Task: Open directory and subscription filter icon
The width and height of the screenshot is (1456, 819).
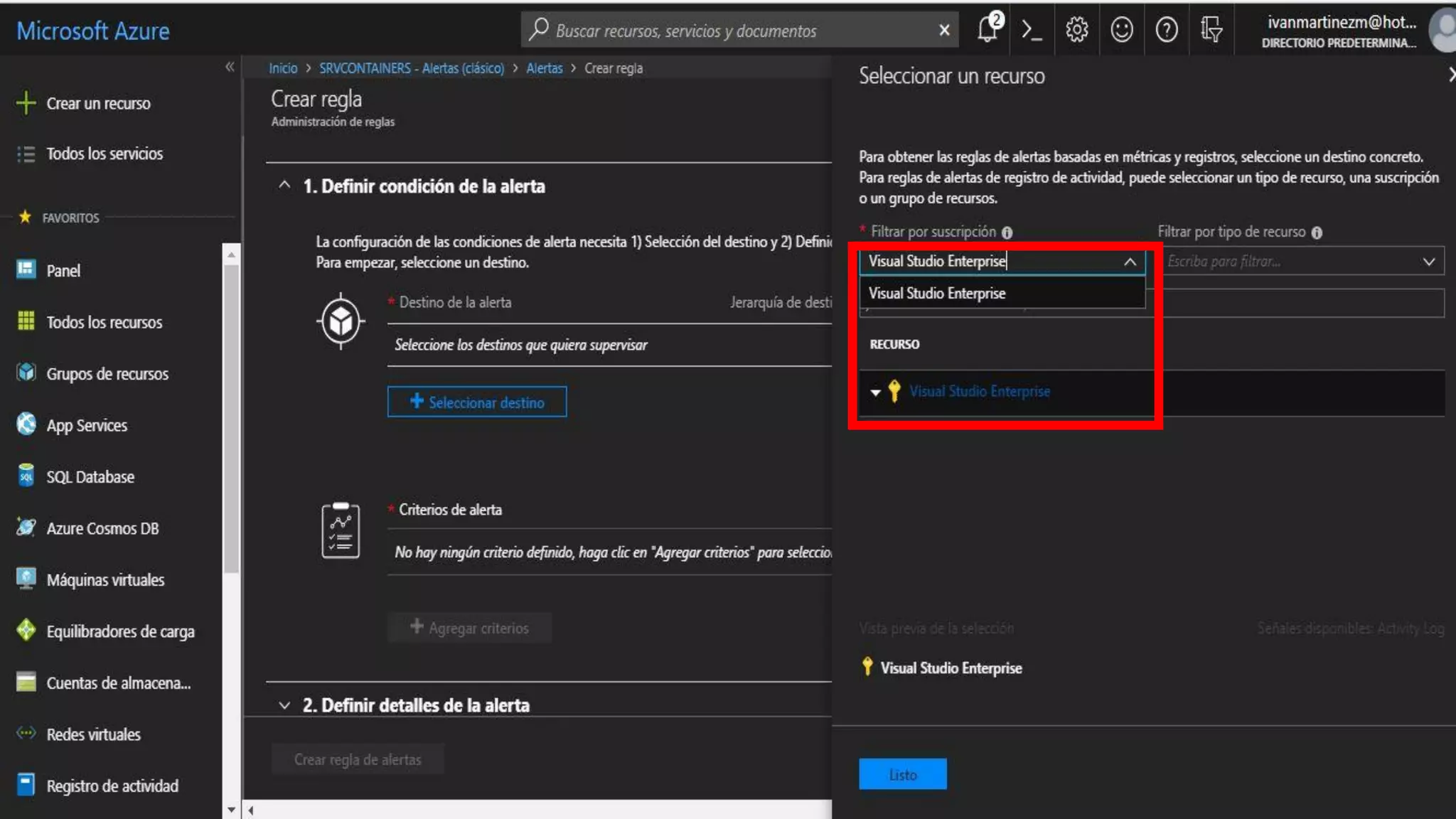Action: 1211,30
